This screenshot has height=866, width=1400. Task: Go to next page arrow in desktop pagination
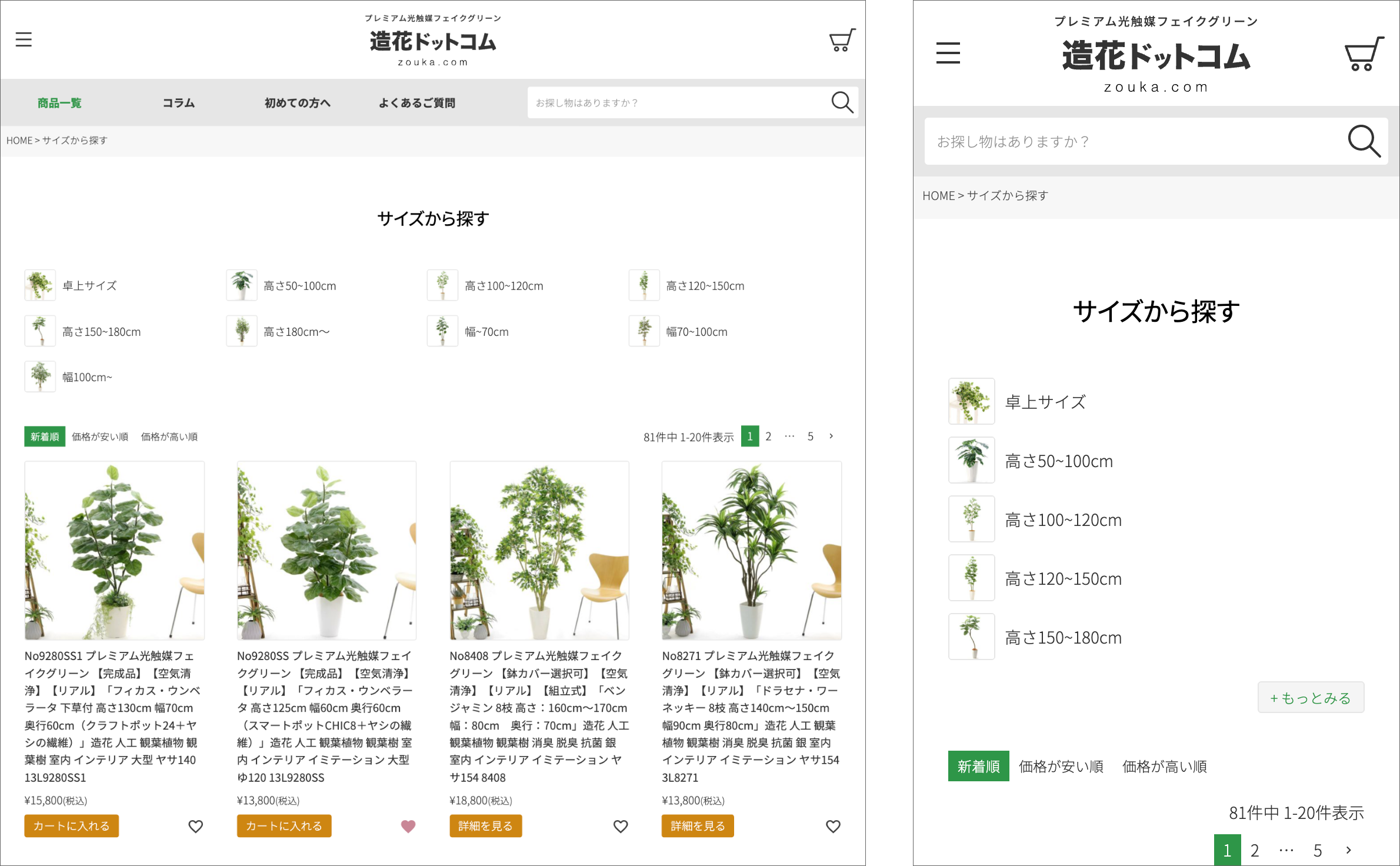pyautogui.click(x=831, y=436)
